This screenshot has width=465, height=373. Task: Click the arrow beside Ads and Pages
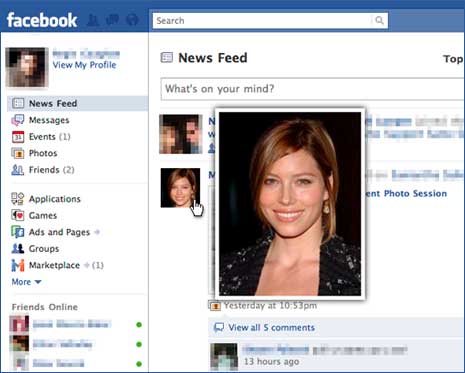tap(97, 232)
